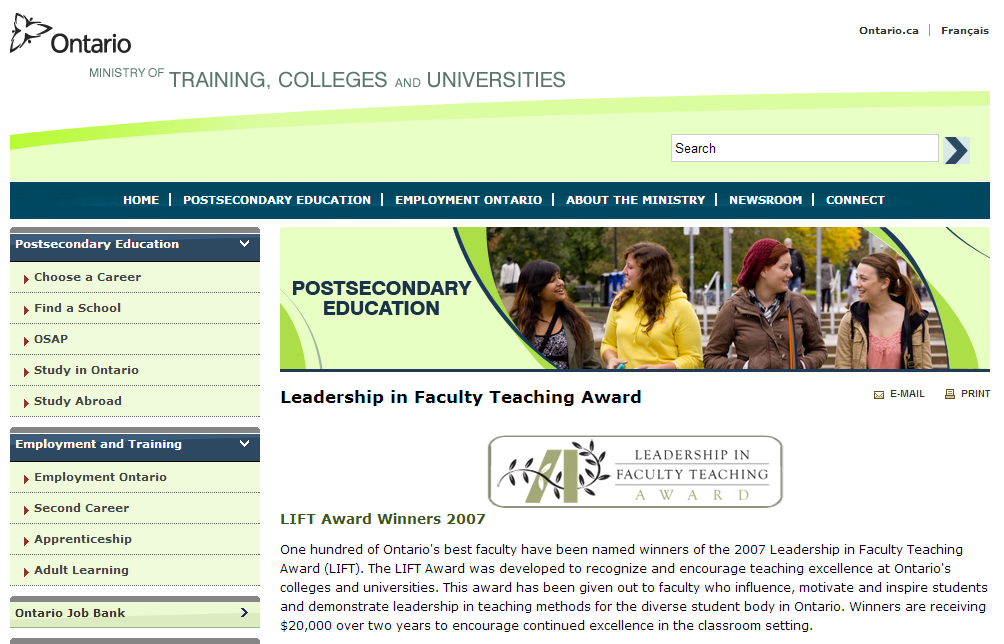This screenshot has height=644, width=1004.
Task: Expand the Ontario Job Bank section
Action: 244,613
